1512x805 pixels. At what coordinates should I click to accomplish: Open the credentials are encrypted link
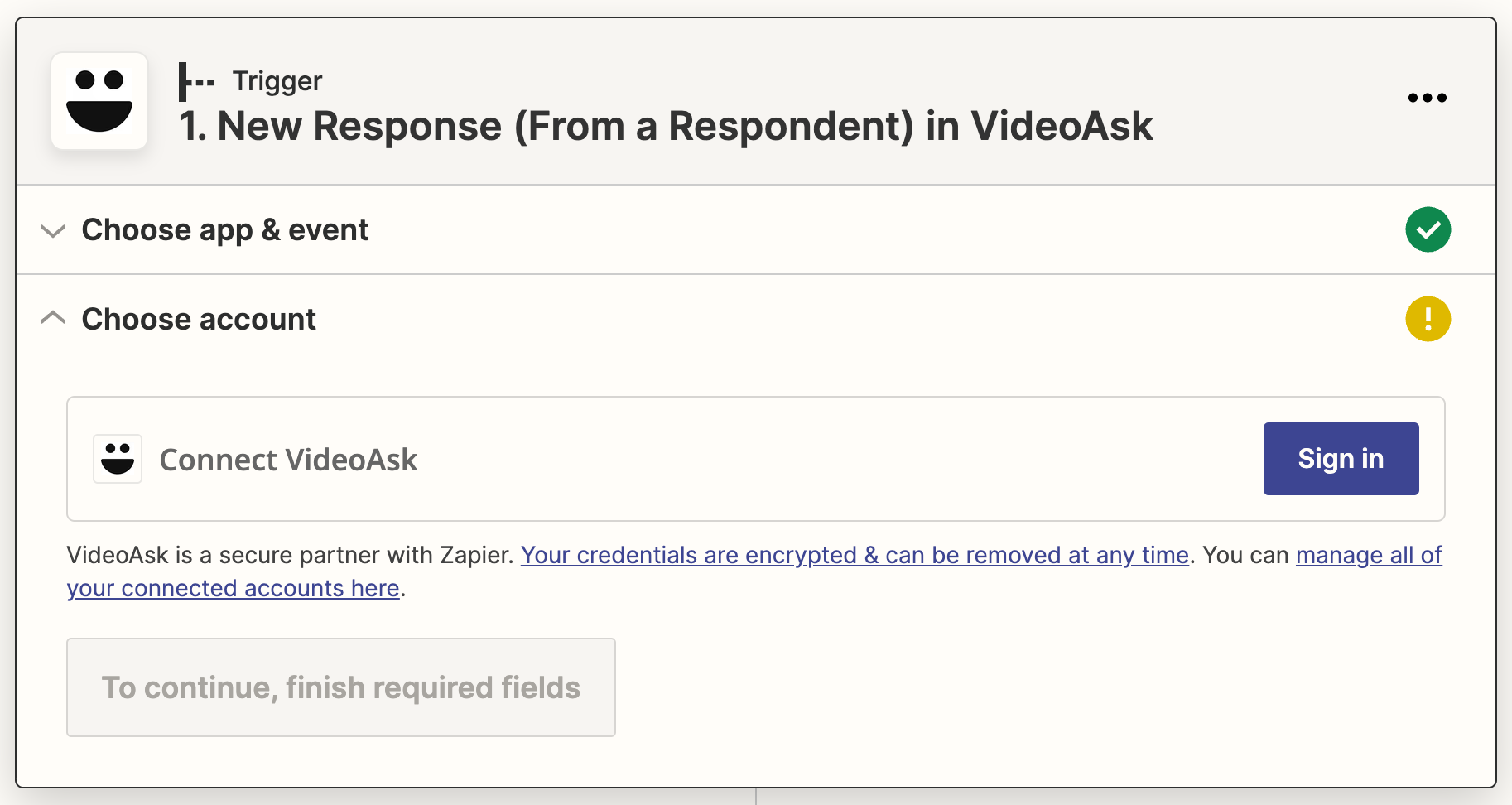854,555
